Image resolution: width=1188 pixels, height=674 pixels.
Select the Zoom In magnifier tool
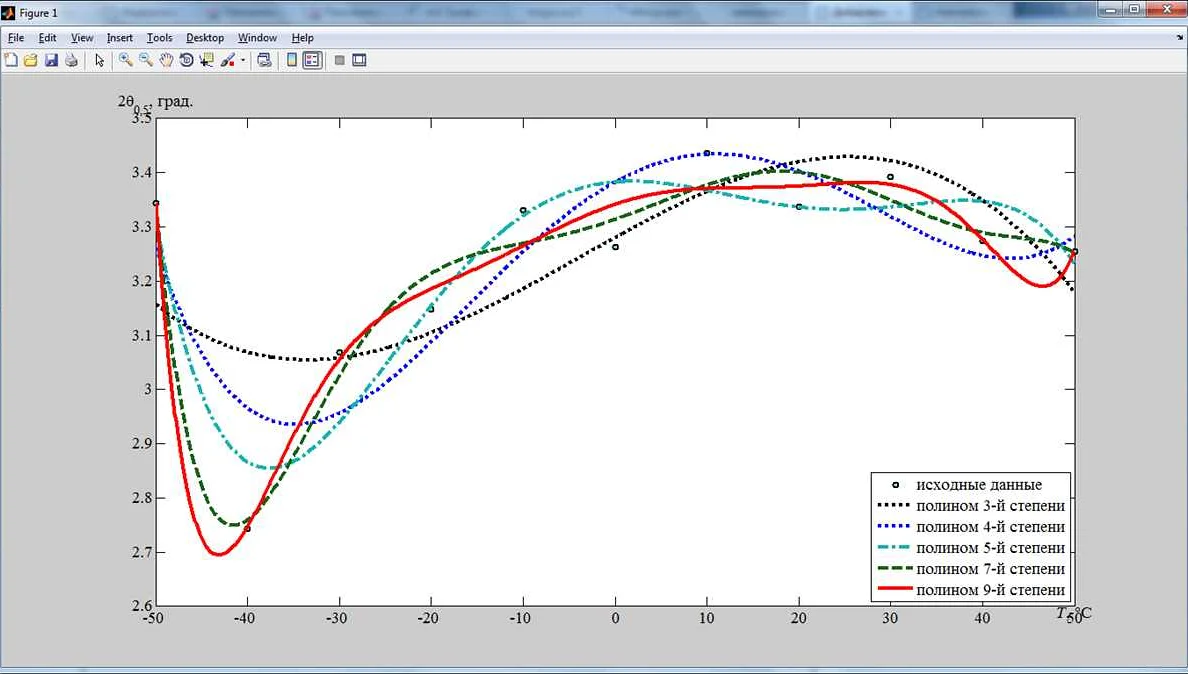(x=126, y=60)
